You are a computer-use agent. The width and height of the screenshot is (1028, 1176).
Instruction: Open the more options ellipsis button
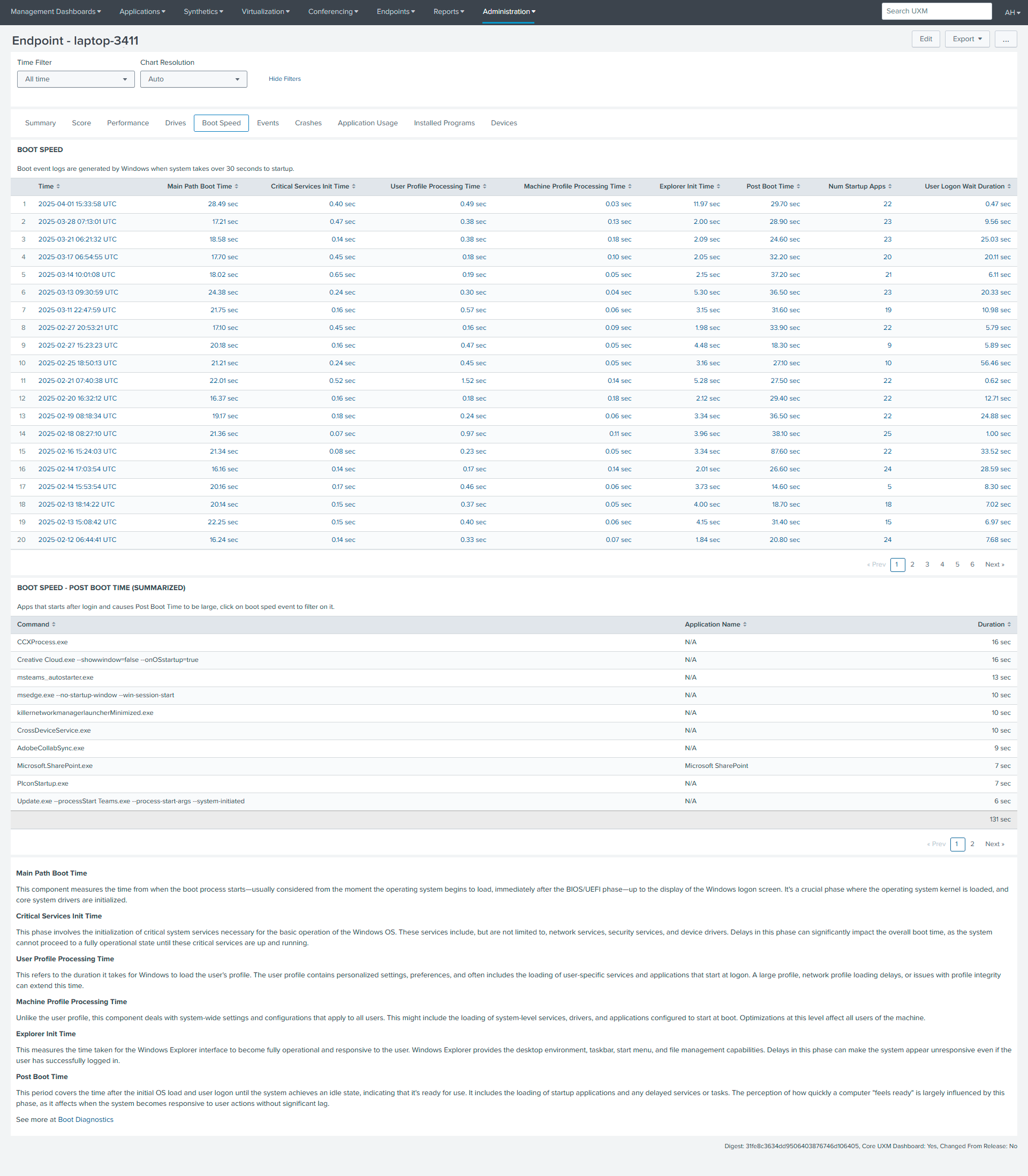[x=1005, y=39]
